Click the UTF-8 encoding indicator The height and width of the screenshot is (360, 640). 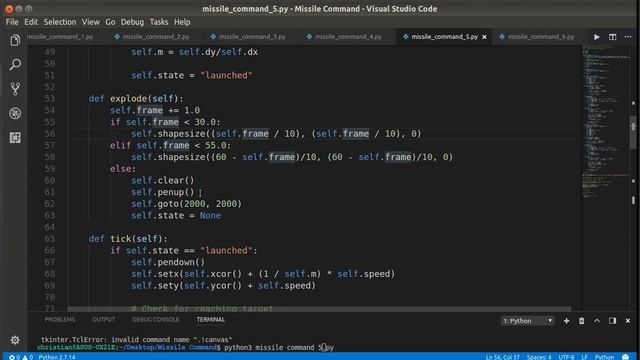click(566, 357)
